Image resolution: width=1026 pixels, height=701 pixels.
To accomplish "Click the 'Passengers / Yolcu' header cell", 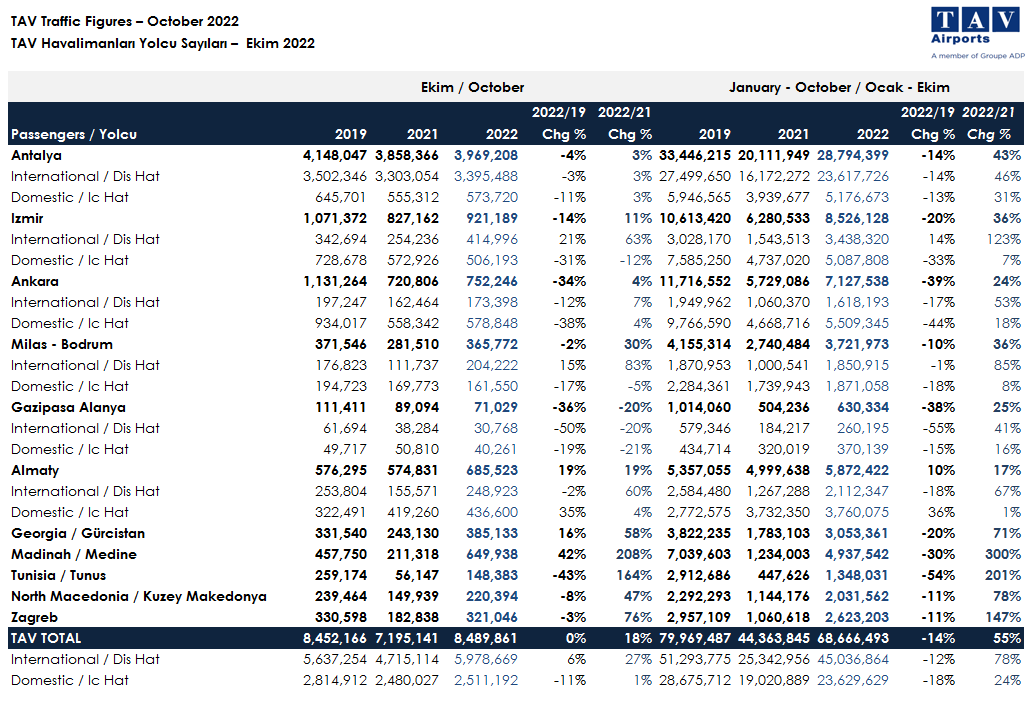I will click(x=74, y=134).
